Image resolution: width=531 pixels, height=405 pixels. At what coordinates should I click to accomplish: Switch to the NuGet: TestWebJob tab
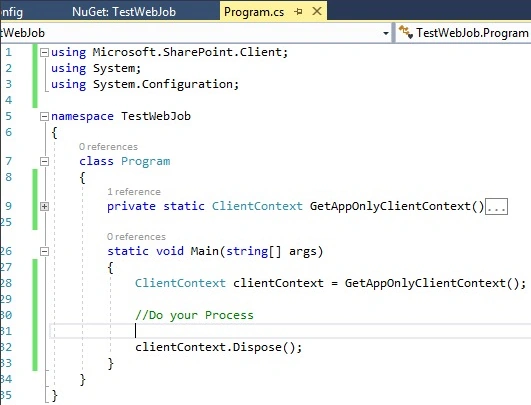124,12
